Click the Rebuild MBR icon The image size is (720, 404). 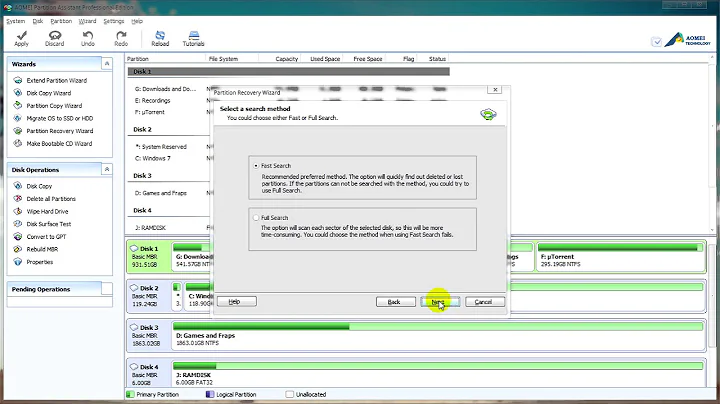tap(18, 249)
